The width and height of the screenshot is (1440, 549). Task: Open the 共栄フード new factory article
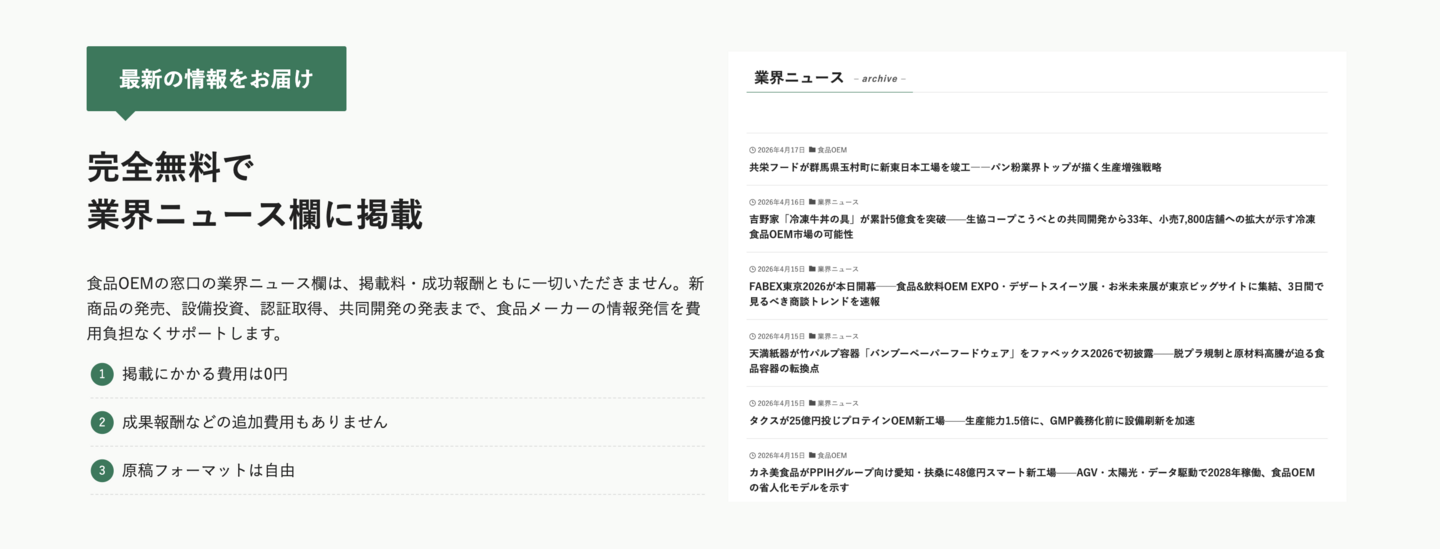pos(955,167)
